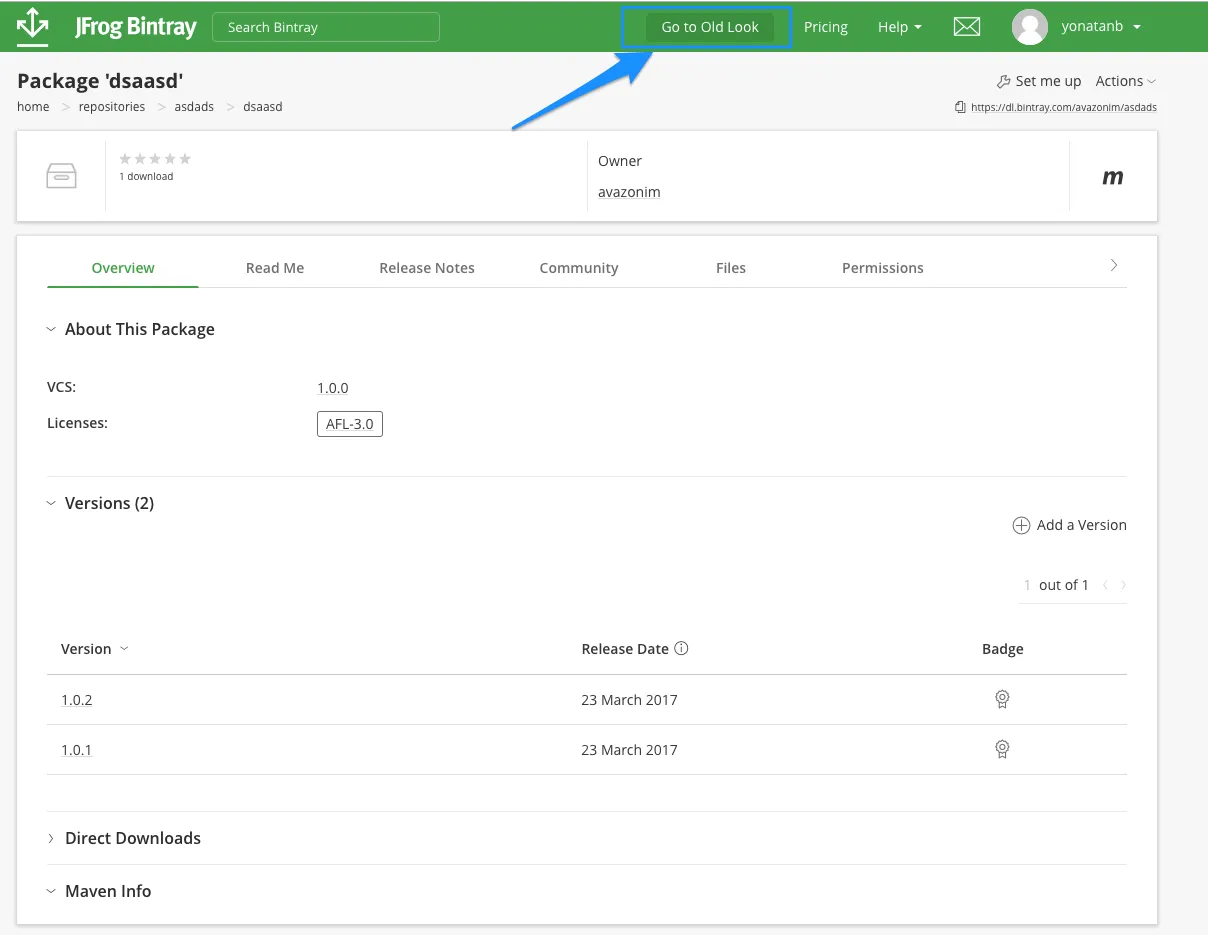Click the dsaasd breadcrumb

click(x=263, y=106)
